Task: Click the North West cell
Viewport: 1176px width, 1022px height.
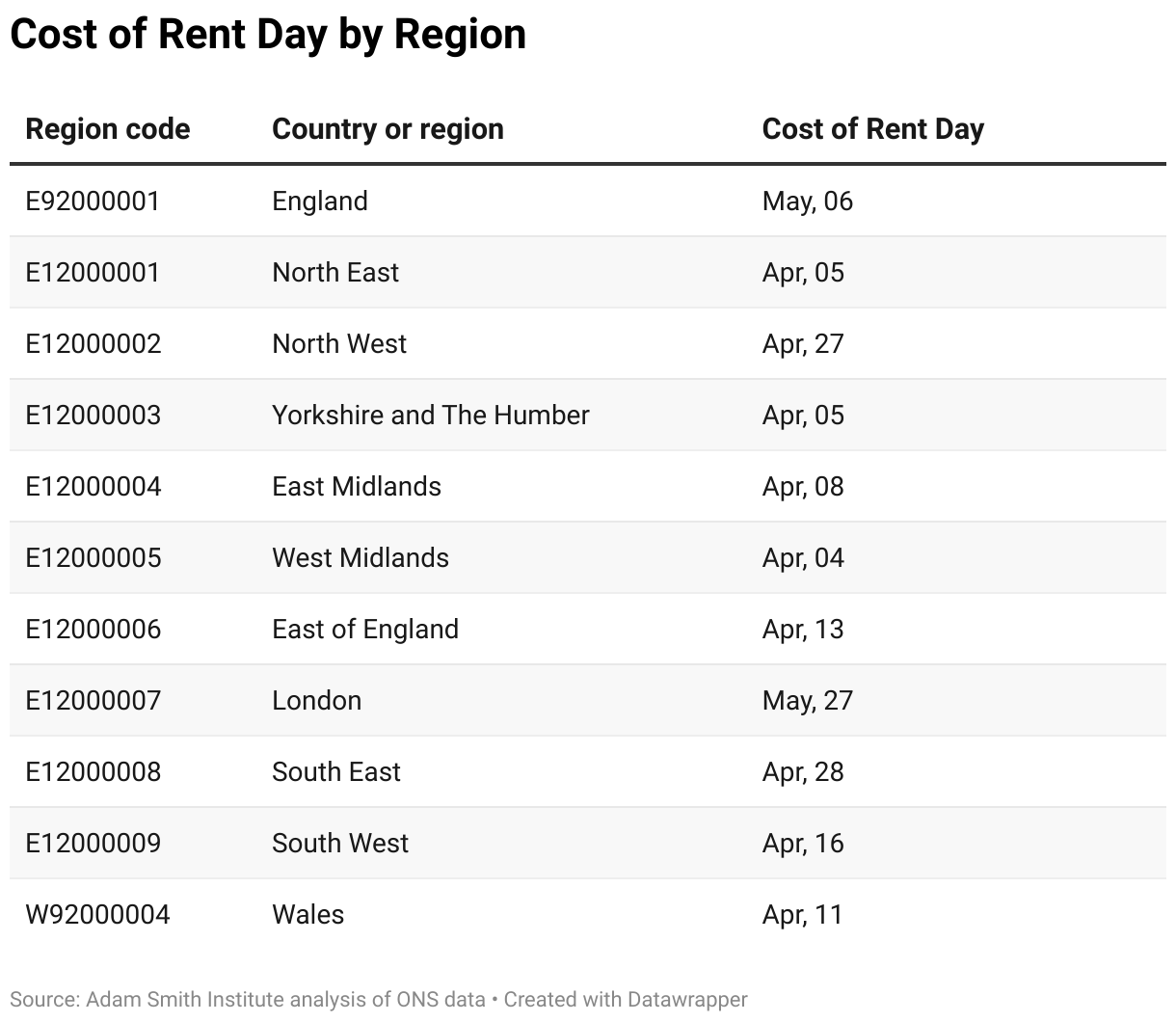Action: pyautogui.click(x=339, y=343)
